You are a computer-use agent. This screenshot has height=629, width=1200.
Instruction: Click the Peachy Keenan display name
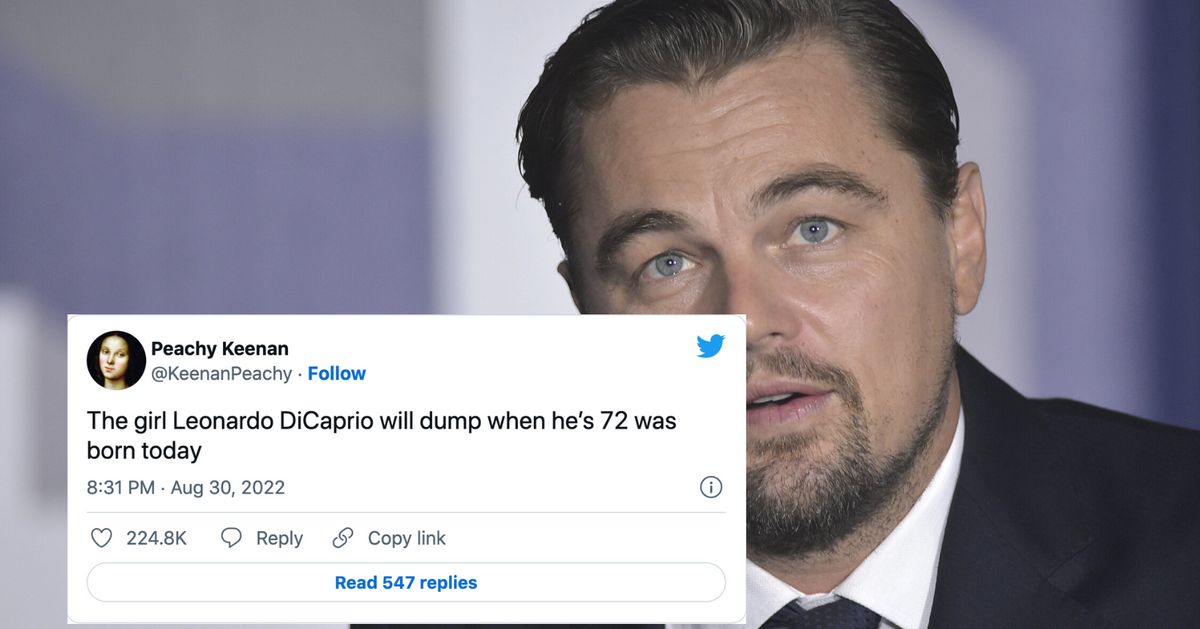coord(219,348)
